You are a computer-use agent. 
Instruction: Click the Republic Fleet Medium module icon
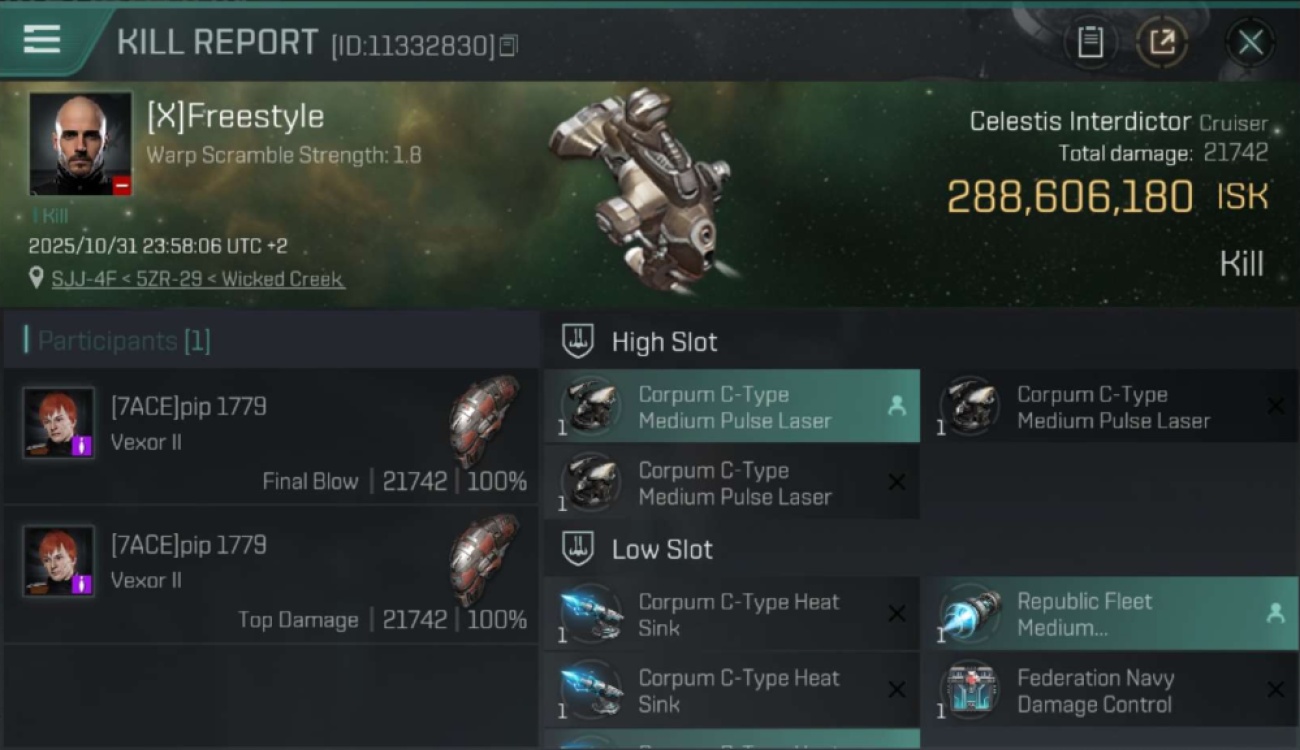coord(969,614)
